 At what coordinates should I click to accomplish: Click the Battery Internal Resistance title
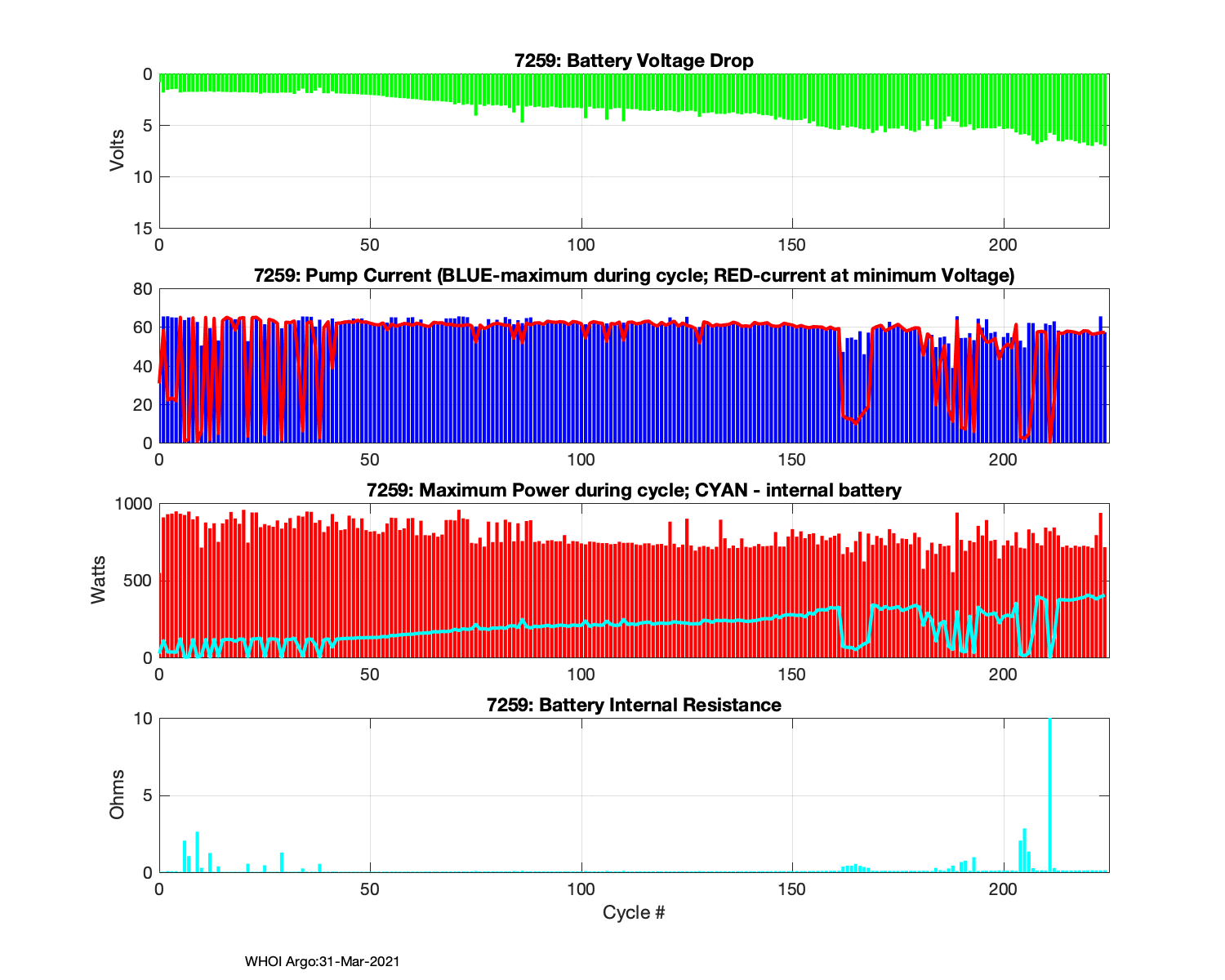[x=634, y=705]
